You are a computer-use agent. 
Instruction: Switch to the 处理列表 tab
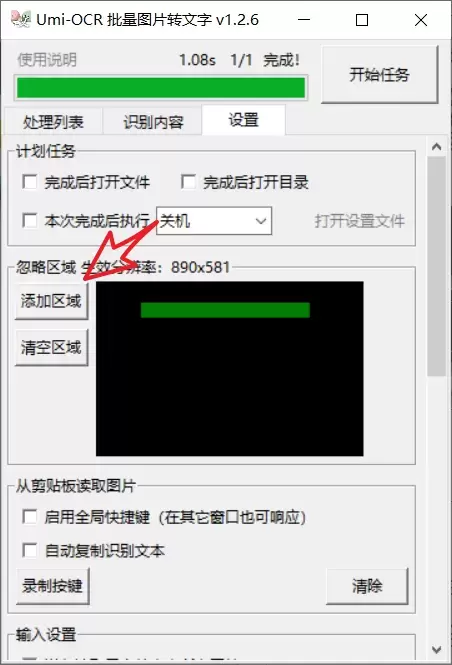click(53, 122)
